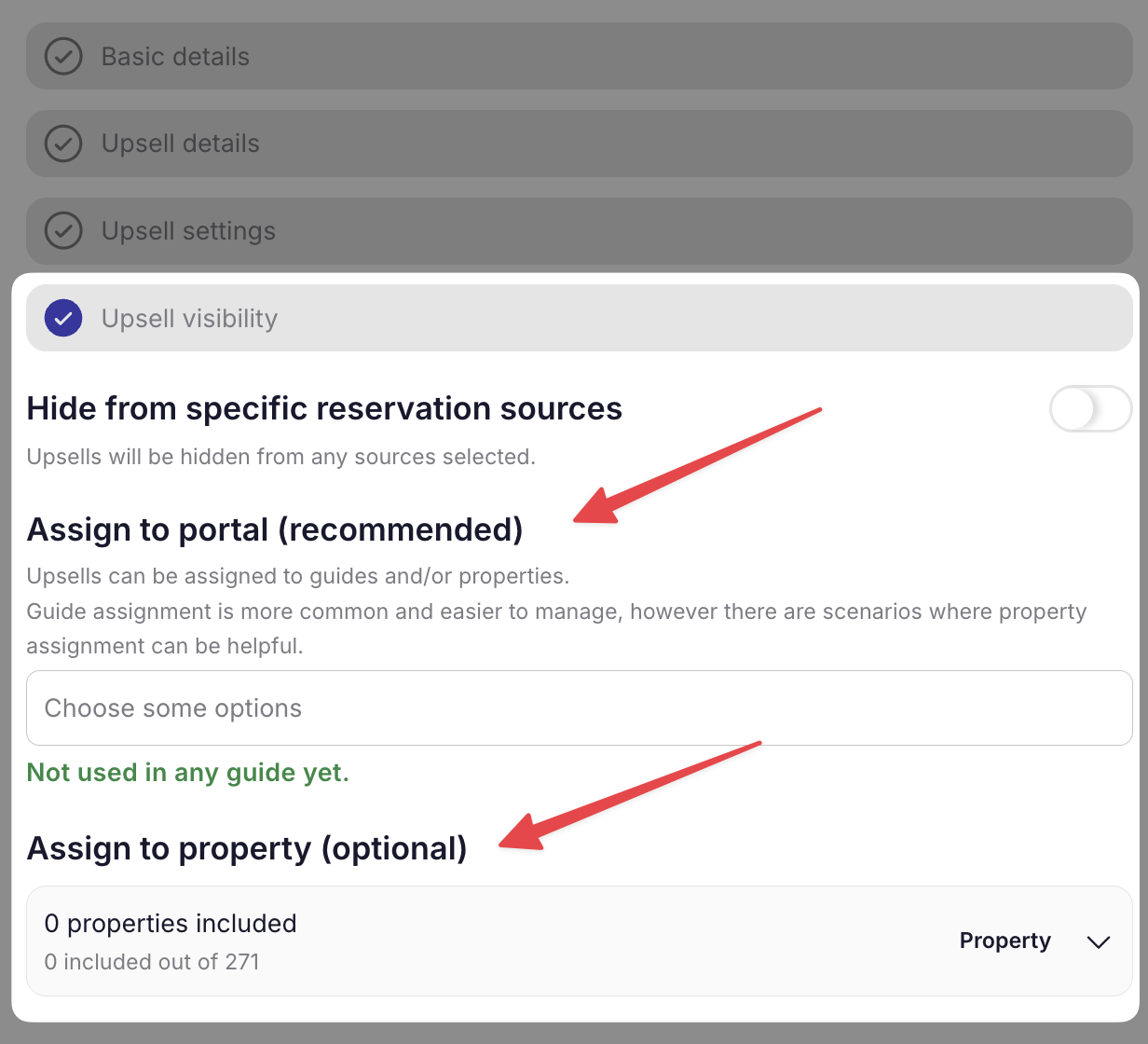Click the Upsells will be hidden description
The width and height of the screenshot is (1148, 1044).
coord(280,458)
